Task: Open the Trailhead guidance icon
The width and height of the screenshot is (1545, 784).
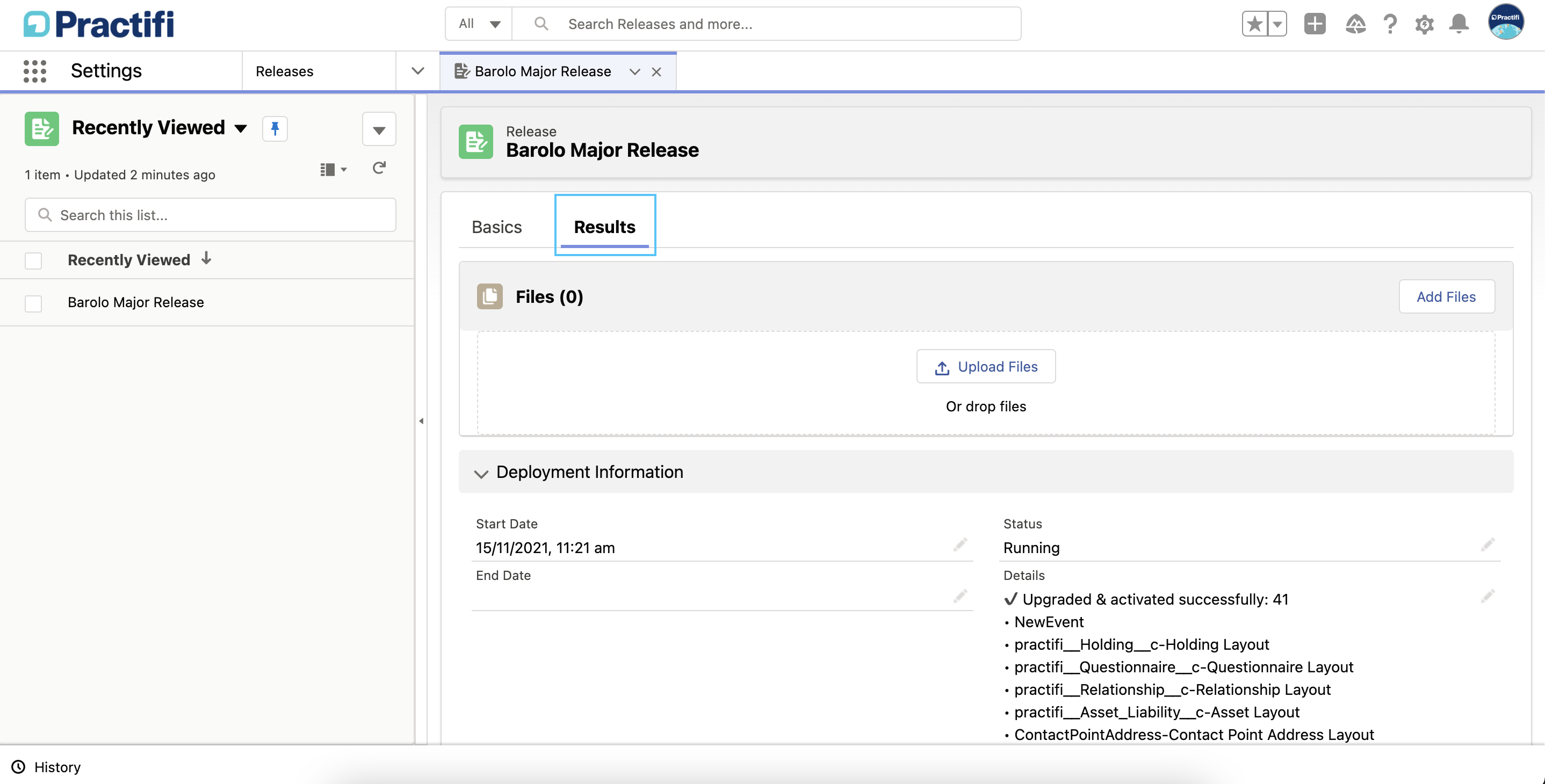Action: tap(1355, 24)
